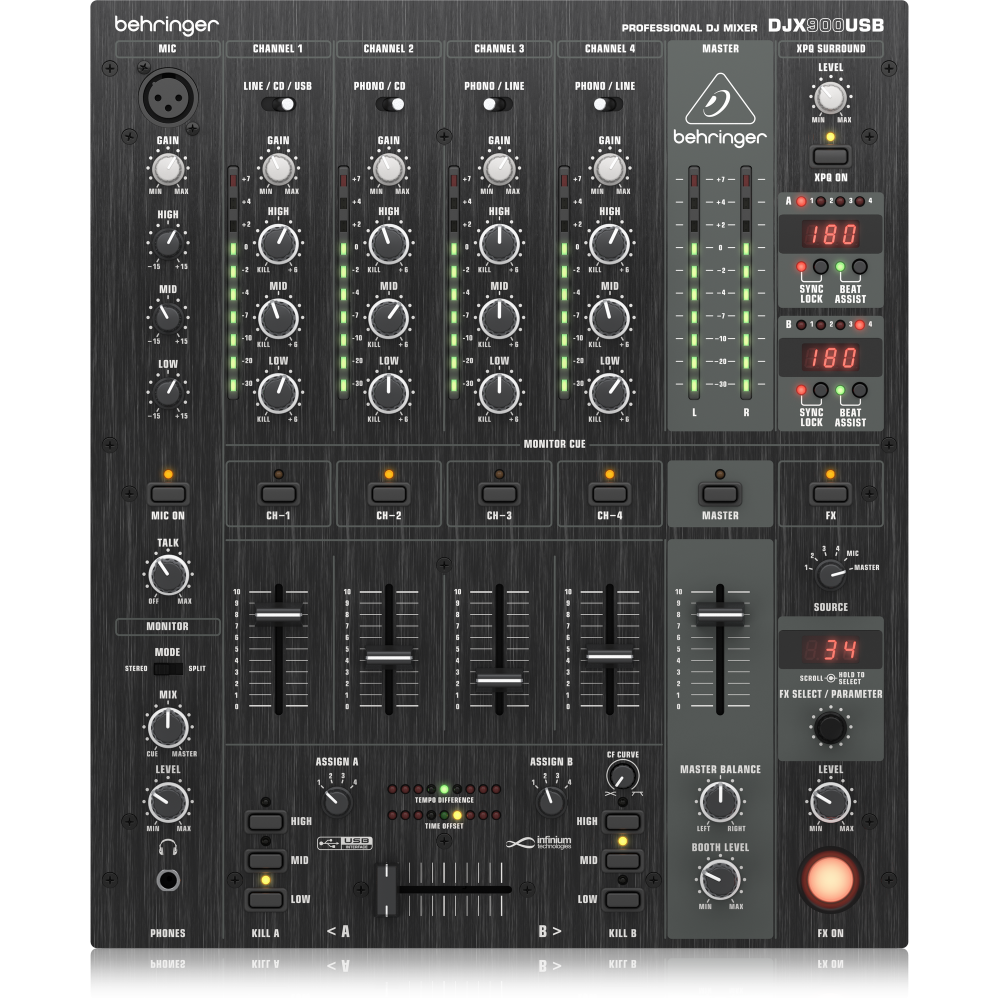Click the TALK knob
This screenshot has height=1000, width=1000.
tap(168, 574)
